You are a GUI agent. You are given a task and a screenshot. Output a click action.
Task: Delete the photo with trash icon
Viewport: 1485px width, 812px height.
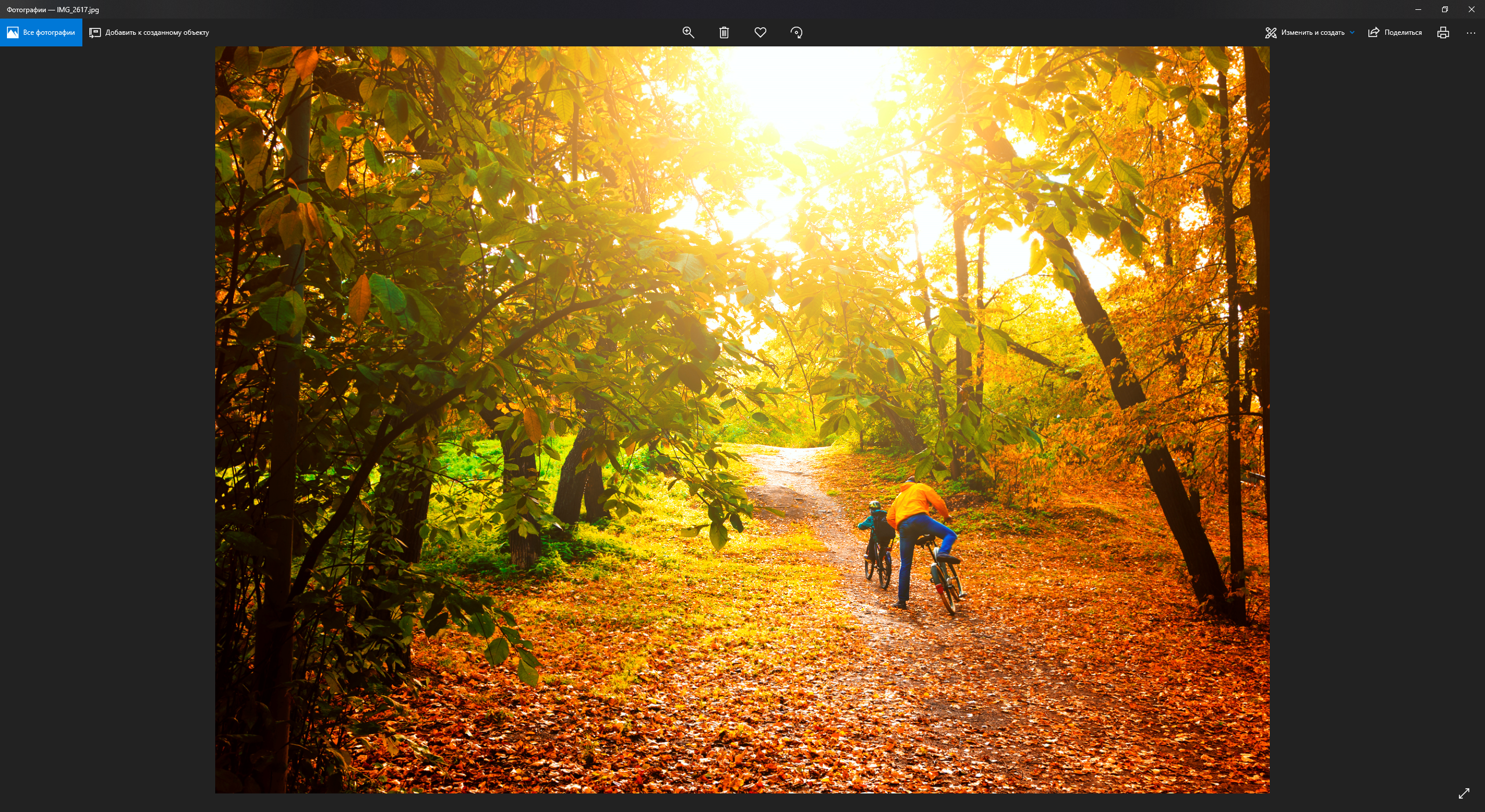point(724,32)
